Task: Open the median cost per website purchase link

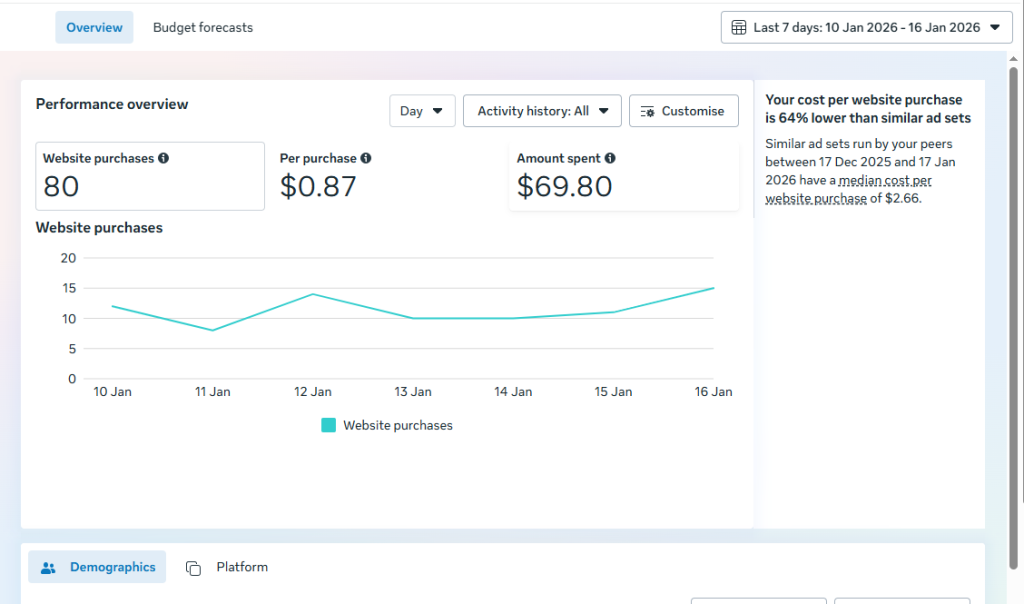Action: click(849, 189)
